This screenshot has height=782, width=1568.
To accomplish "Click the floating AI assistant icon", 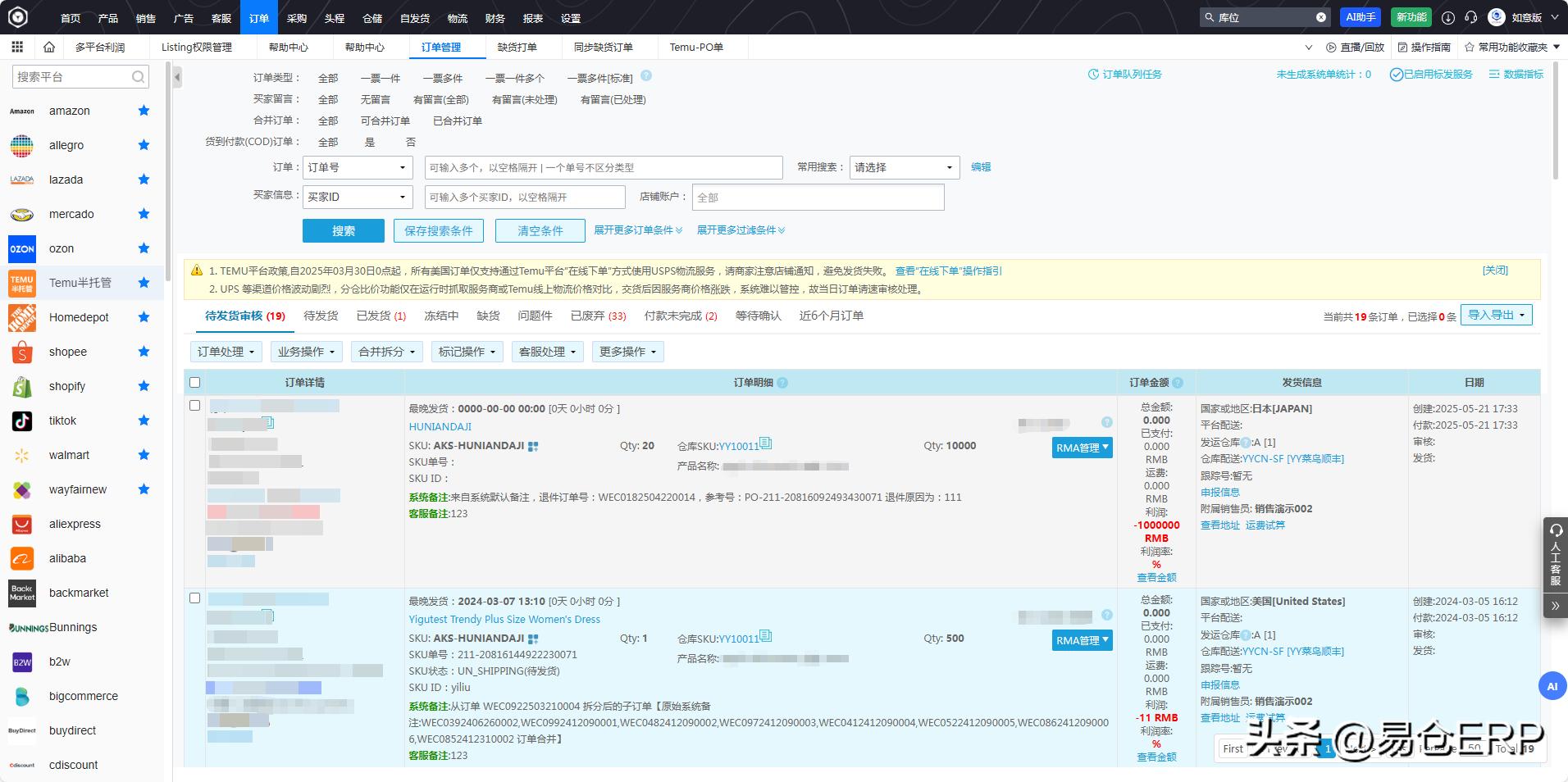I will pyautogui.click(x=1551, y=687).
